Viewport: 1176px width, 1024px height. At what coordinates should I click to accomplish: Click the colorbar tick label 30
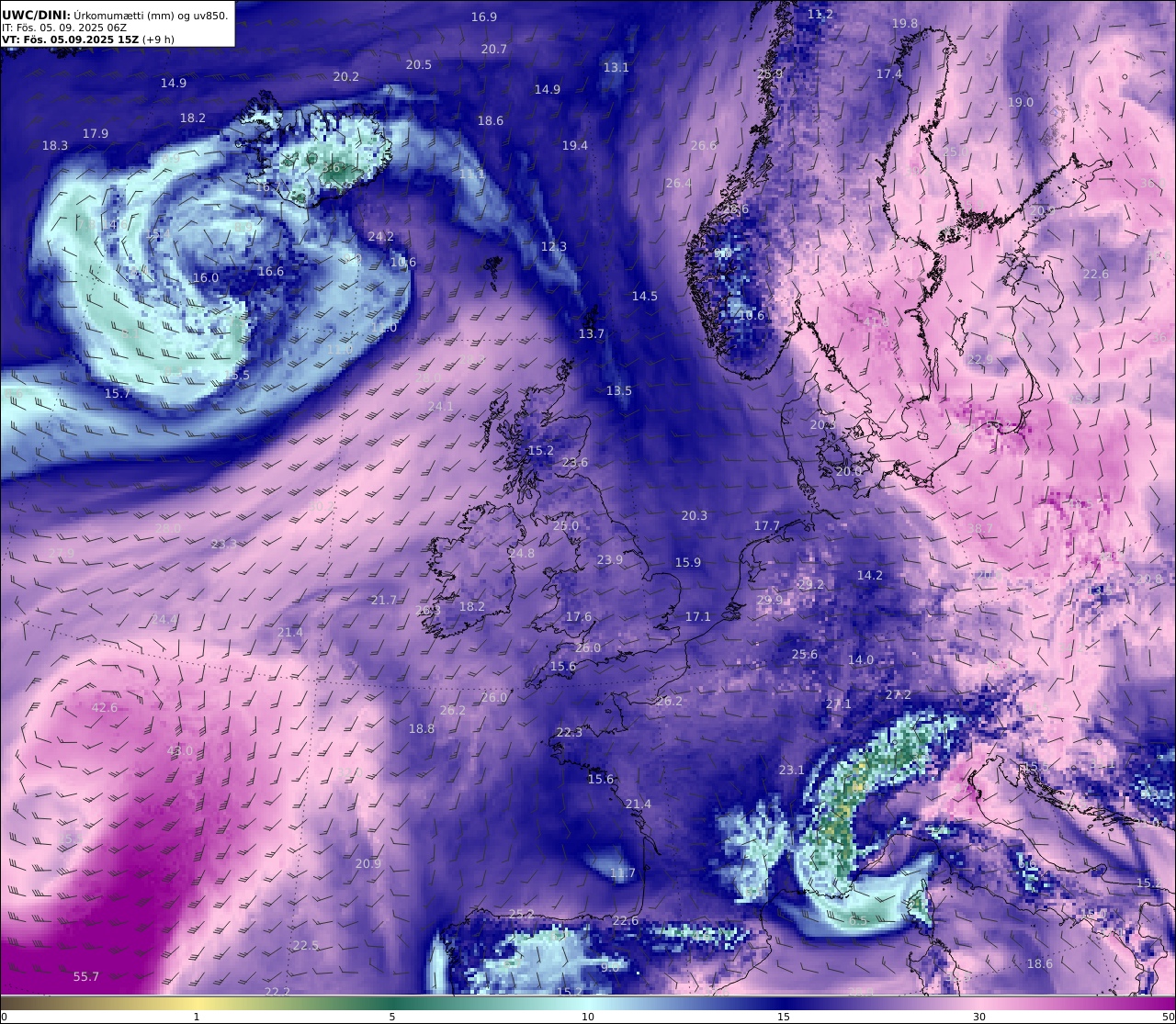pyautogui.click(x=979, y=1017)
